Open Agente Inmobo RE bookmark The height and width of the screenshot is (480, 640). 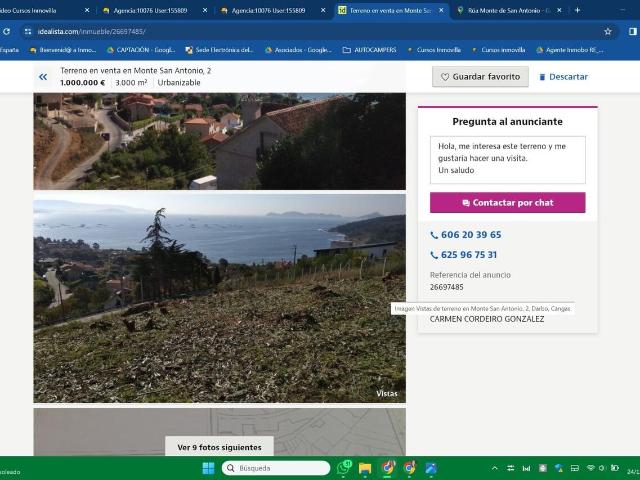pyautogui.click(x=570, y=50)
